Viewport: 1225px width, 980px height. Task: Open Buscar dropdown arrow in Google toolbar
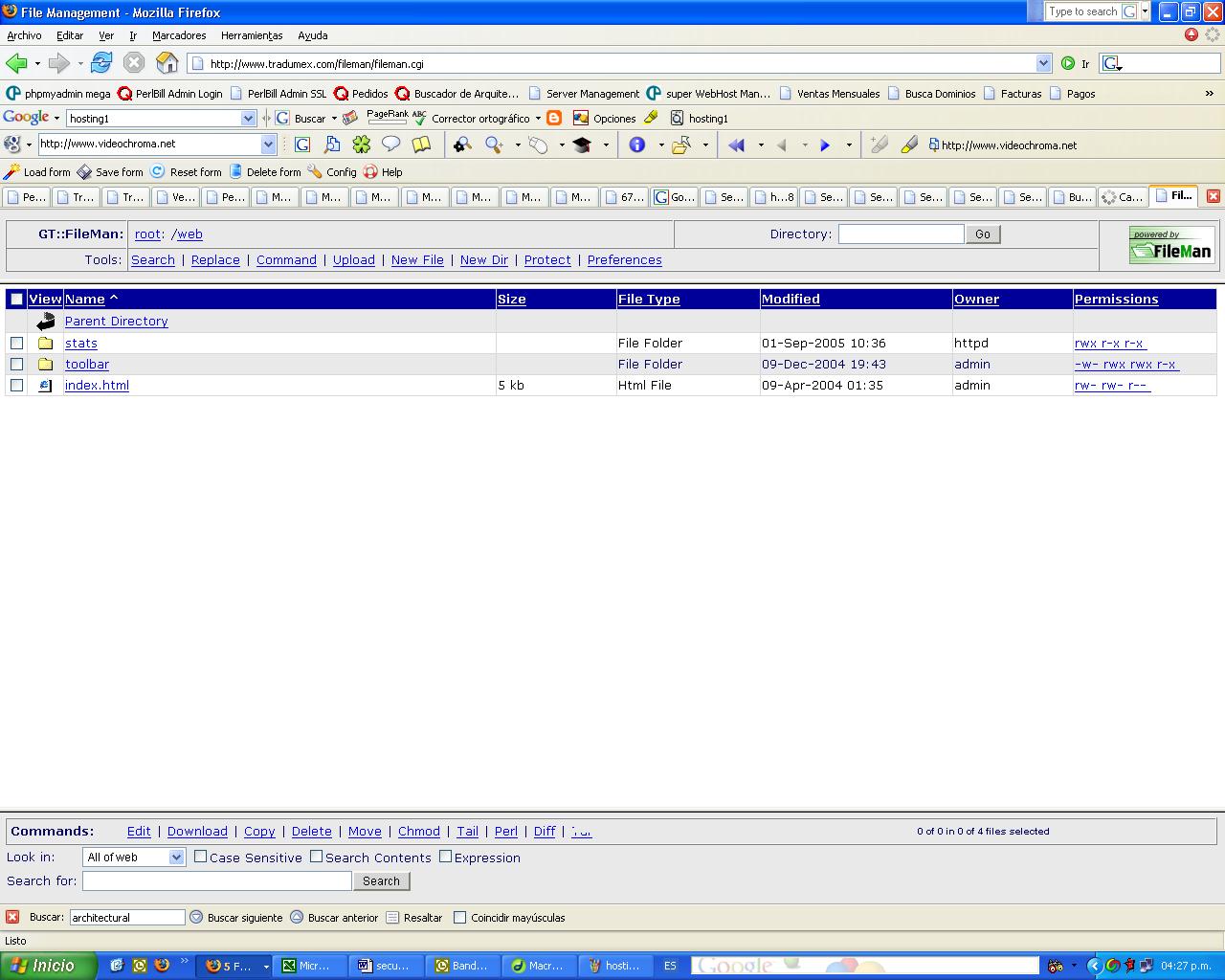click(334, 119)
